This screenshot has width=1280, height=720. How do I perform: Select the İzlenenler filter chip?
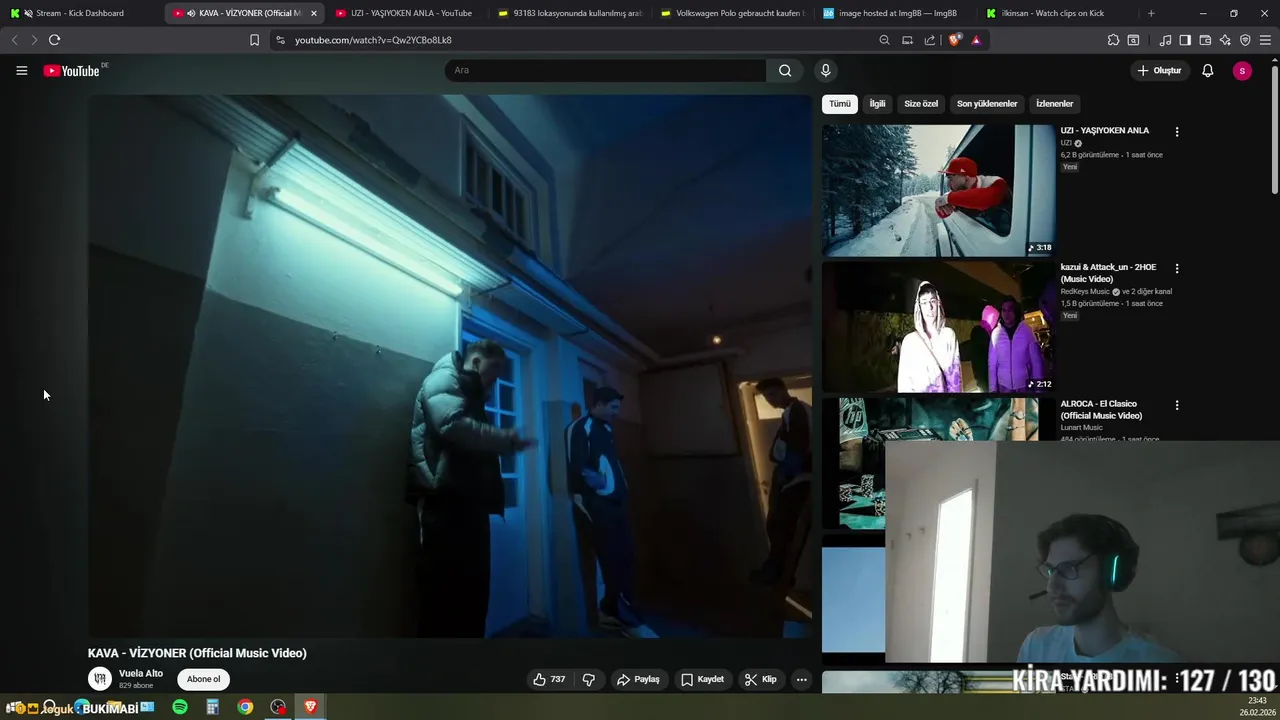point(1054,104)
